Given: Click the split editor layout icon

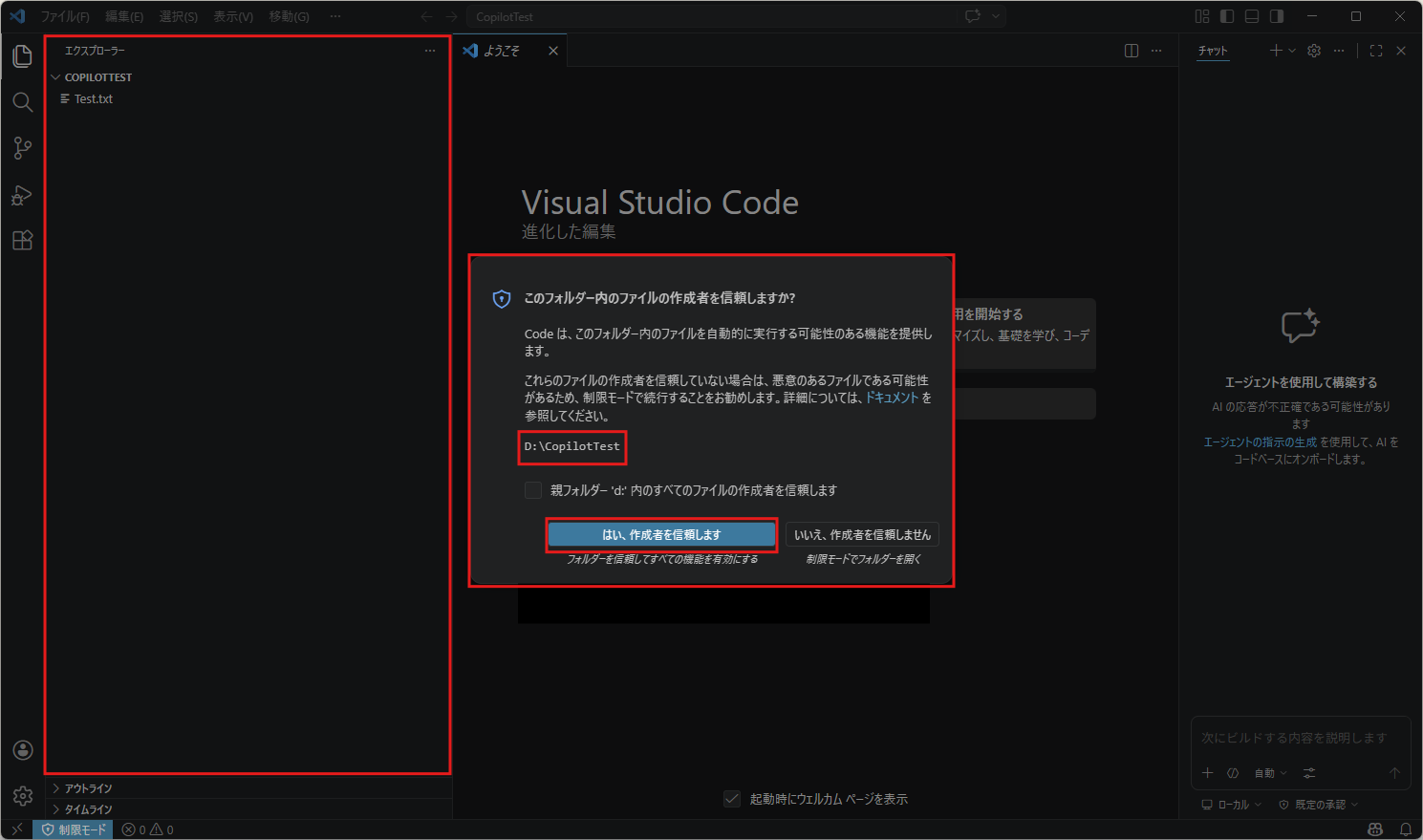Looking at the screenshot, I should click(1132, 51).
